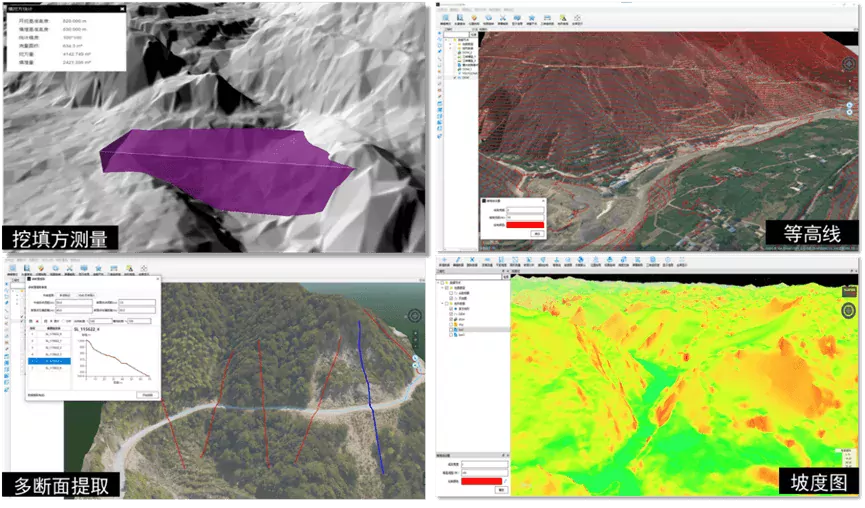Click the compass control in the multi-section view
Image resolution: width=865 pixels, height=508 pixels.
click(414, 317)
